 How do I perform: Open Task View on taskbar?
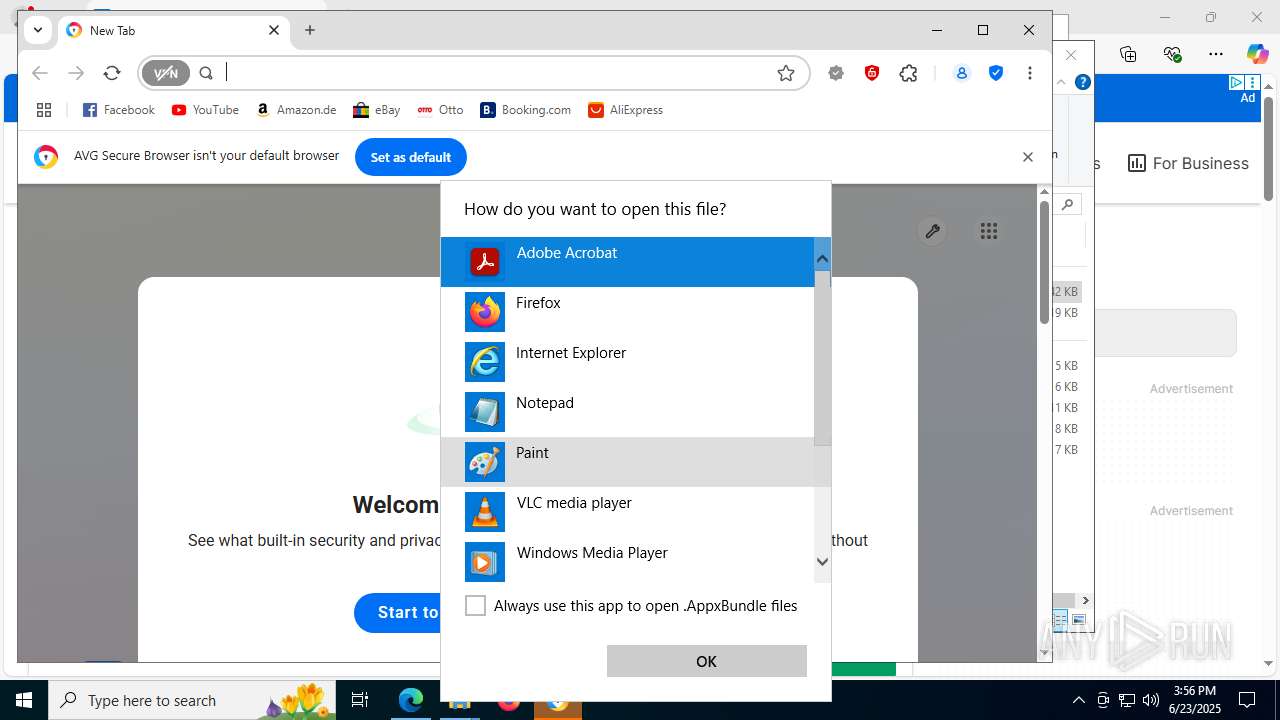(x=360, y=700)
